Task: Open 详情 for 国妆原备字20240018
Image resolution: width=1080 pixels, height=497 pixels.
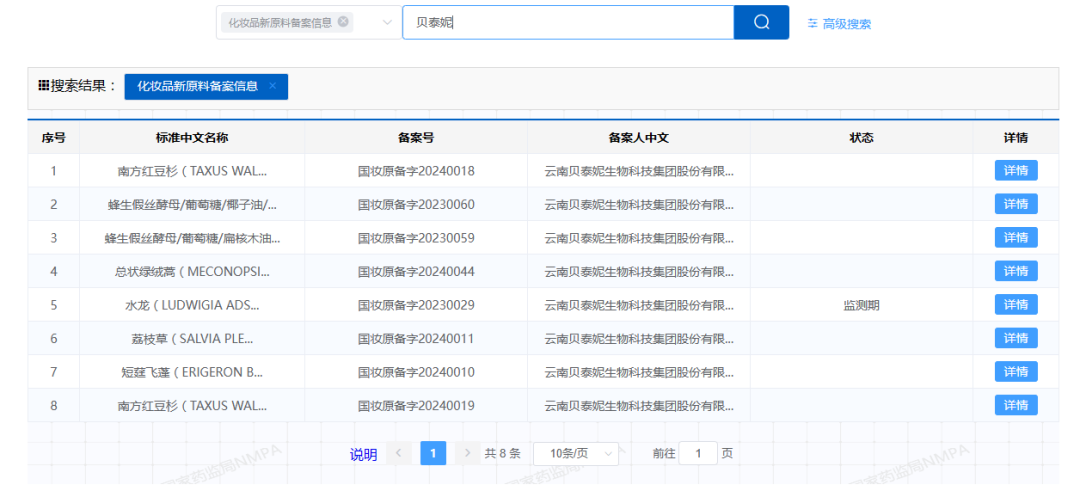Action: coord(1016,171)
